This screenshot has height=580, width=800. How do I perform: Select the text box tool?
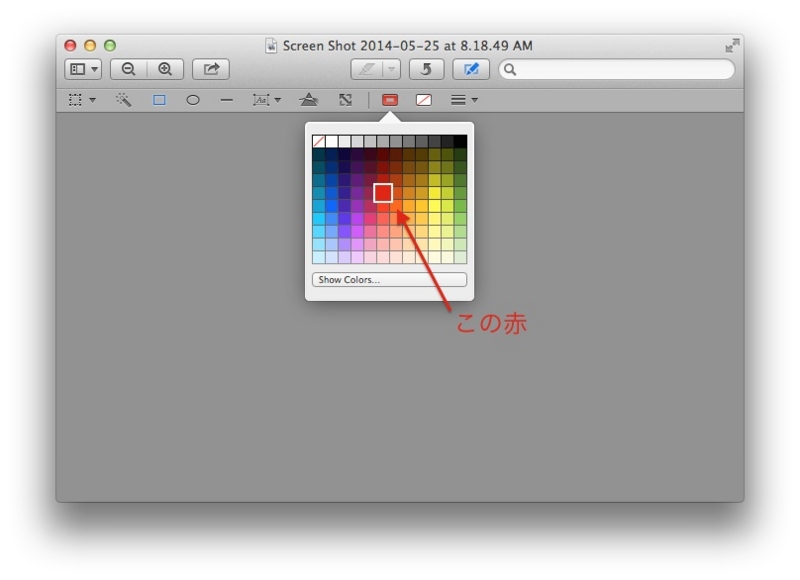point(261,100)
